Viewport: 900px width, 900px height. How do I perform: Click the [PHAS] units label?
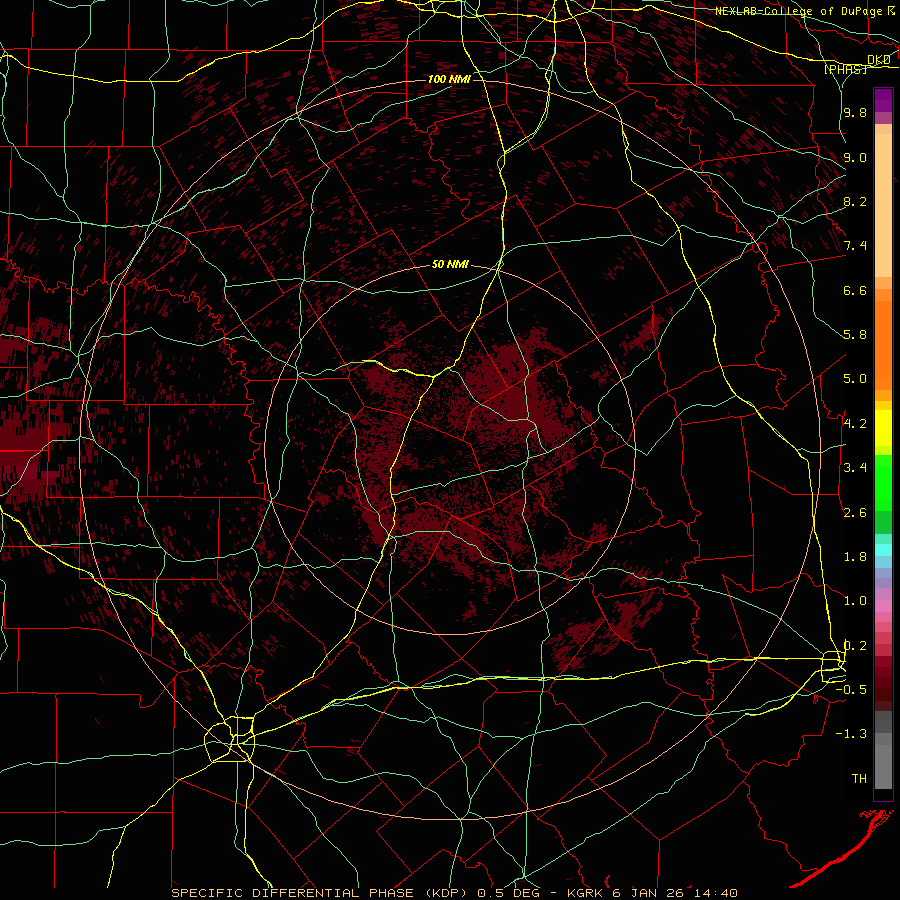pyautogui.click(x=845, y=69)
